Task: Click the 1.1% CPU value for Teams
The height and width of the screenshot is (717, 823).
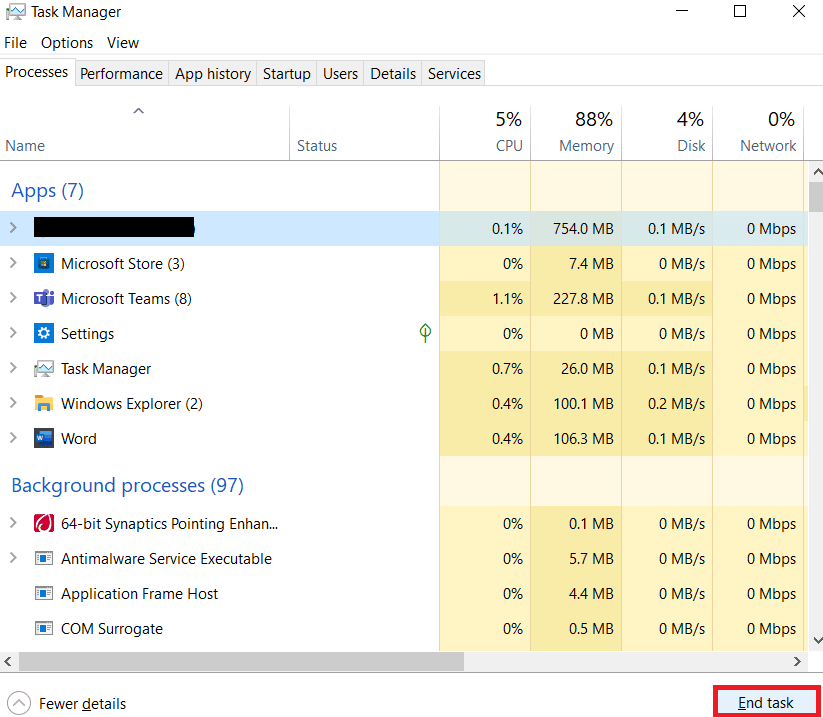Action: 507,299
